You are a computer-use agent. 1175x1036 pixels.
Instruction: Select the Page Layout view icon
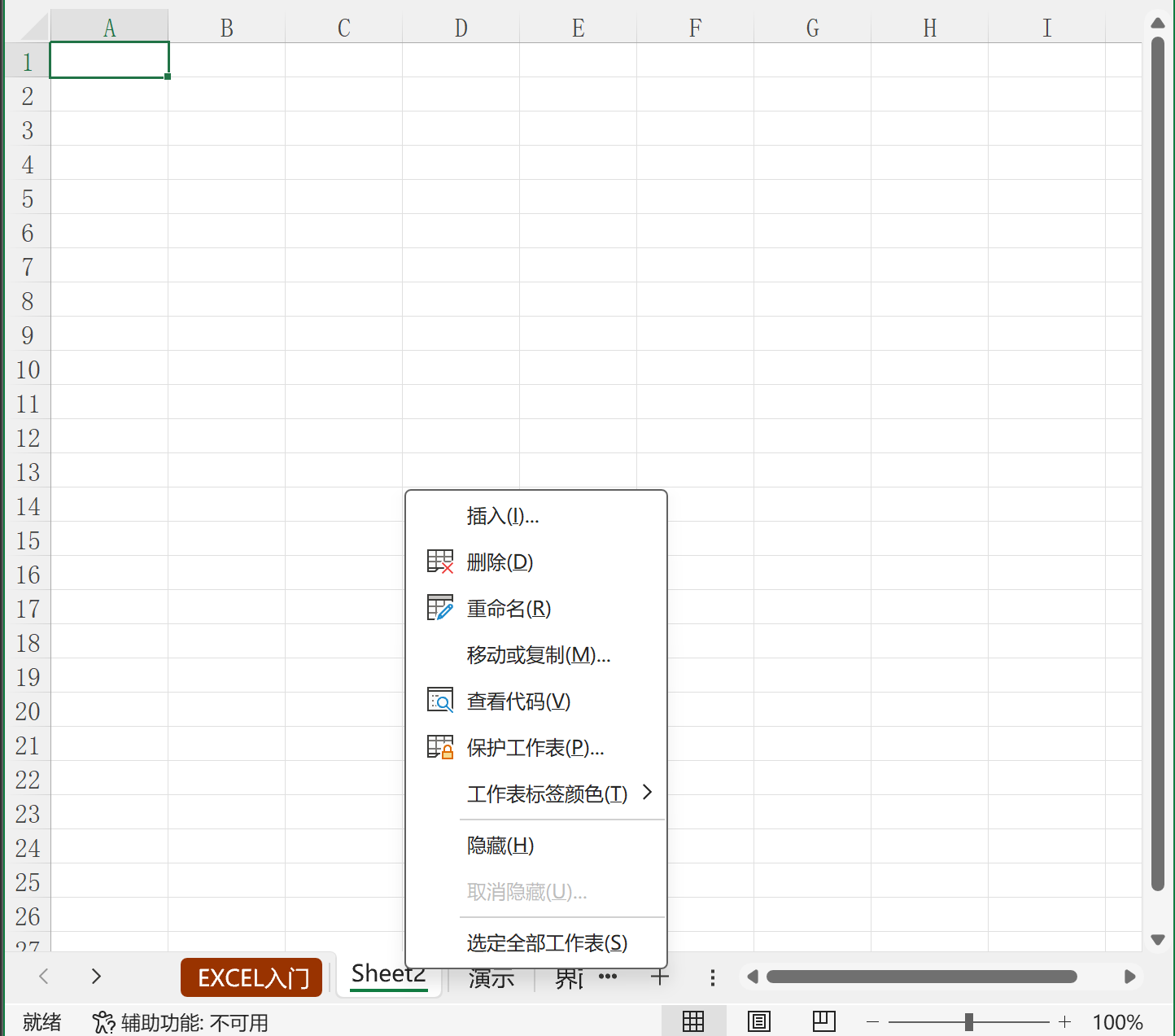(x=758, y=1021)
